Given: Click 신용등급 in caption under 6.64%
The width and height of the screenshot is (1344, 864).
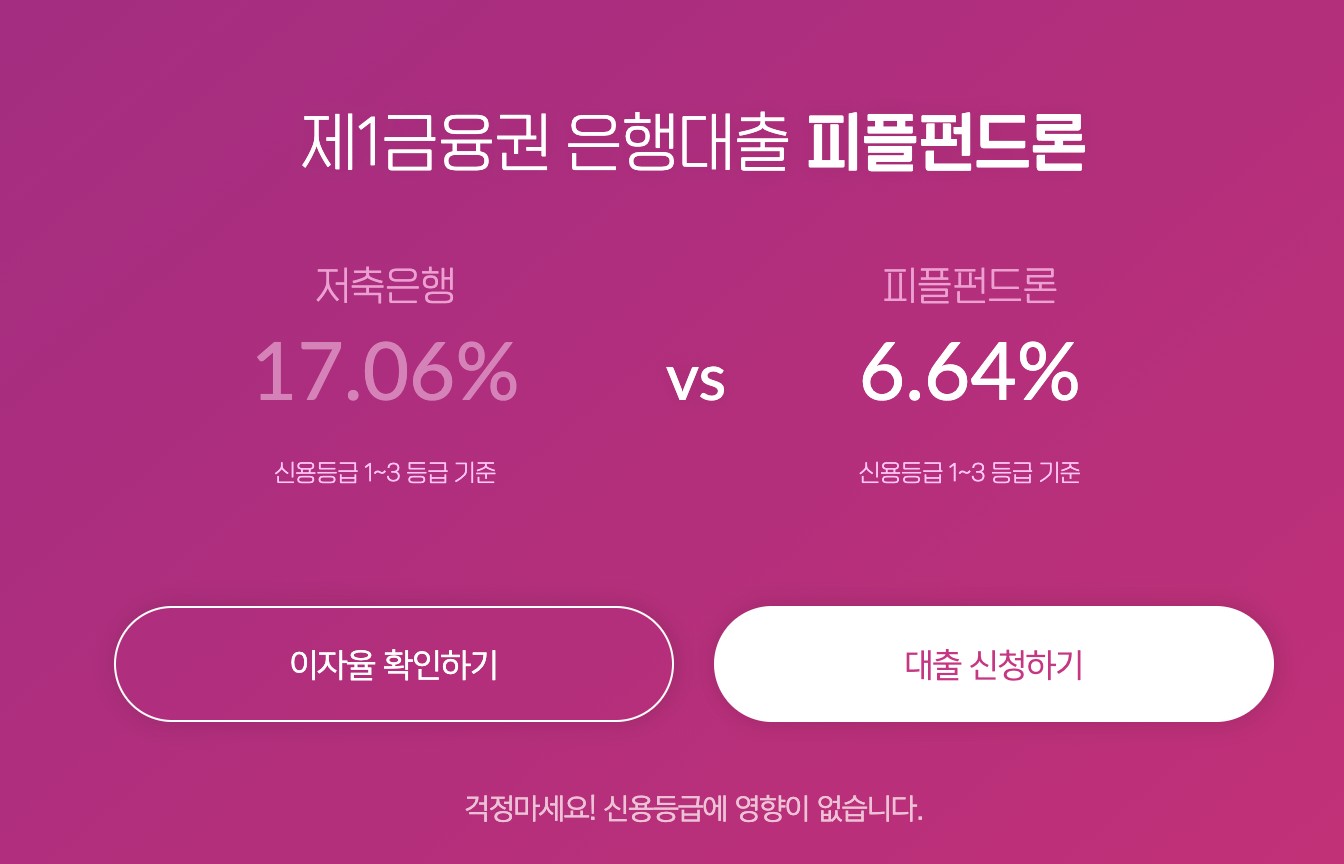Looking at the screenshot, I should tap(889, 472).
